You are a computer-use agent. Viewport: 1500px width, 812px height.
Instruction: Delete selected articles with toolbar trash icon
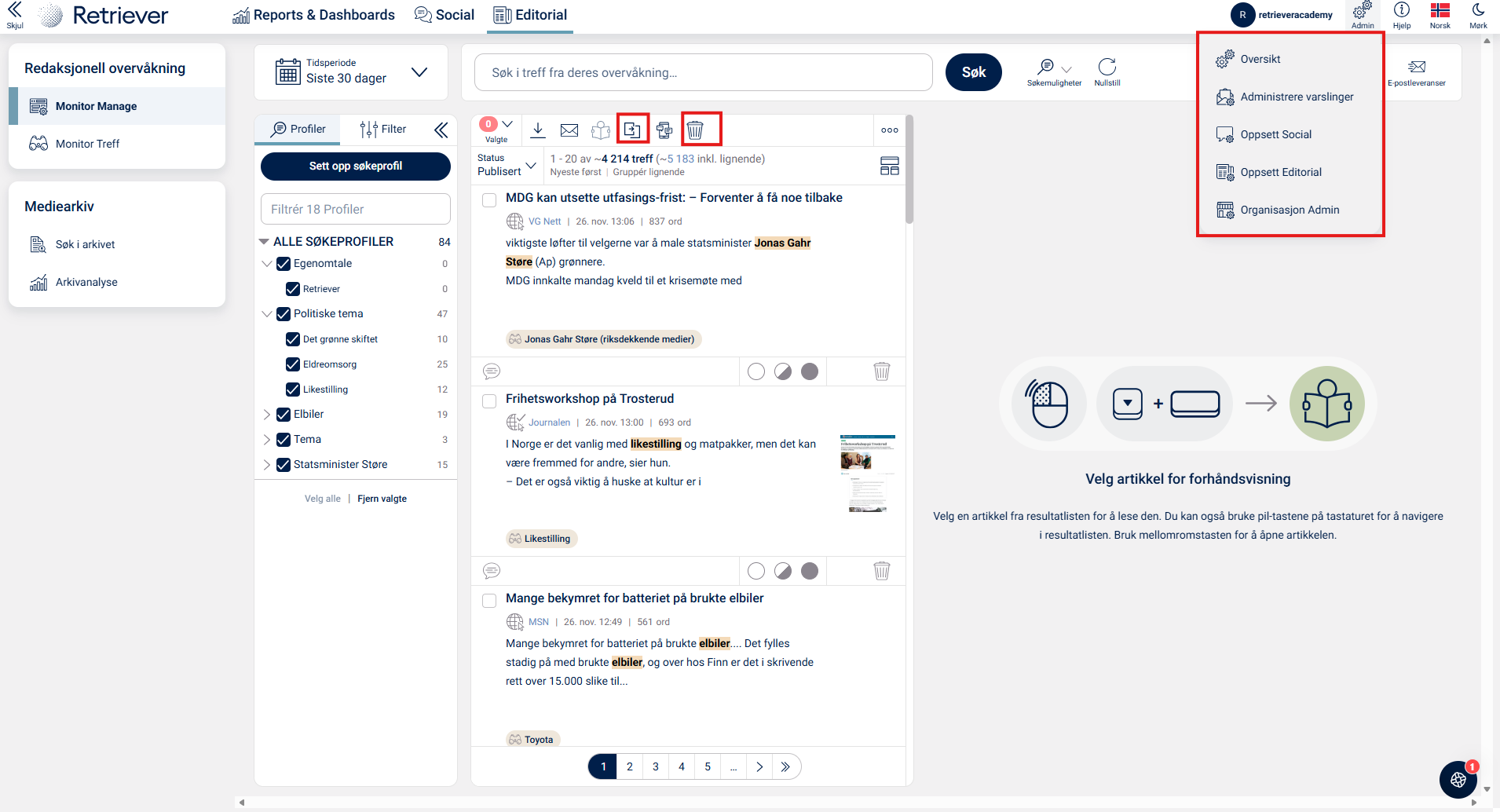[695, 130]
